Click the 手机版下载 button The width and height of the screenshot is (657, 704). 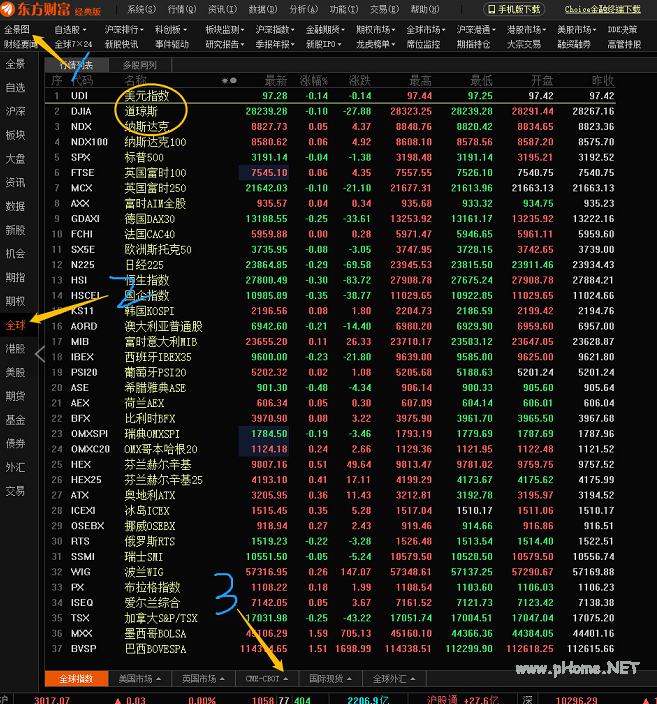[x=514, y=9]
